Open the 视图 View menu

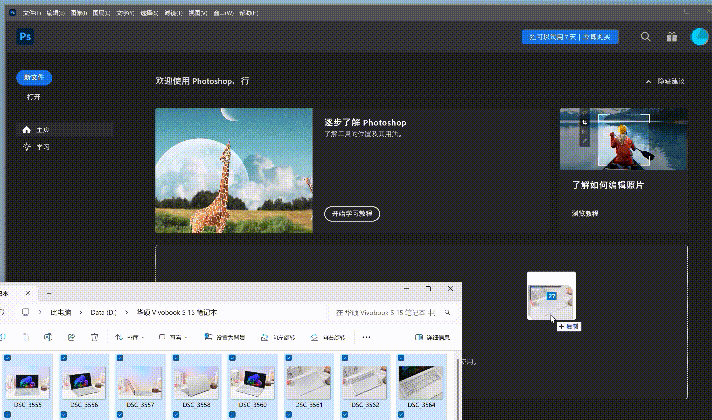[x=198, y=13]
